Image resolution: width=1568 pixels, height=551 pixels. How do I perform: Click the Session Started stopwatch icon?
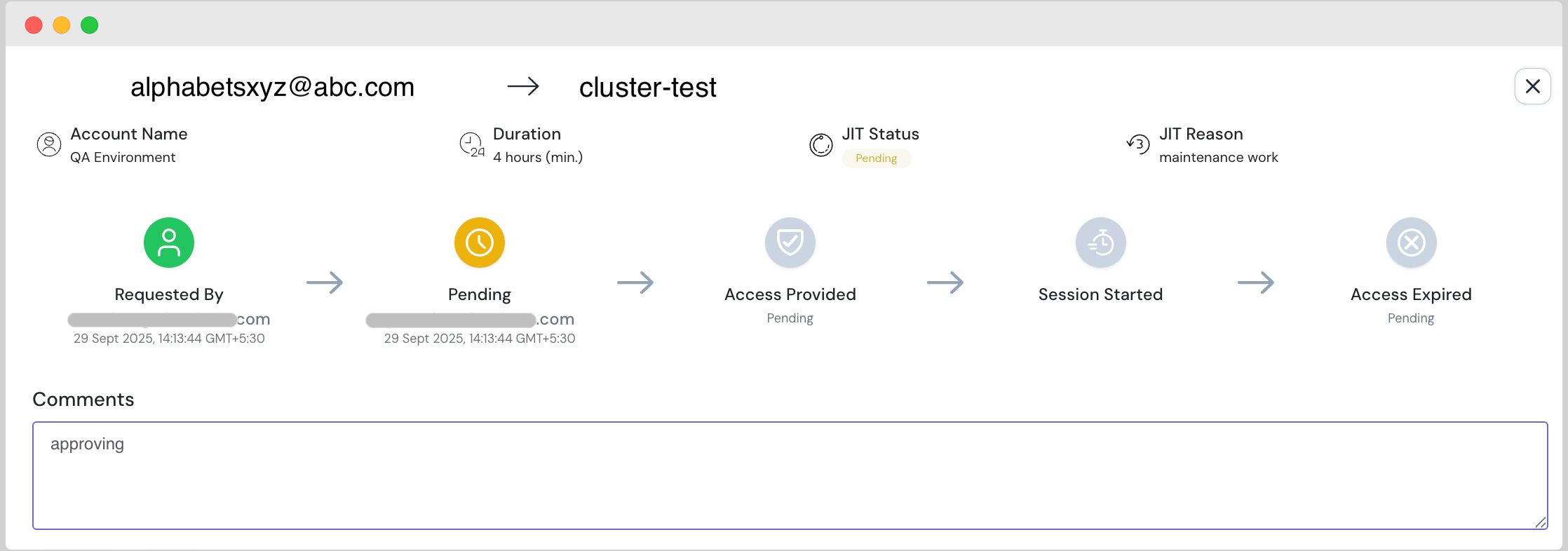click(1101, 243)
